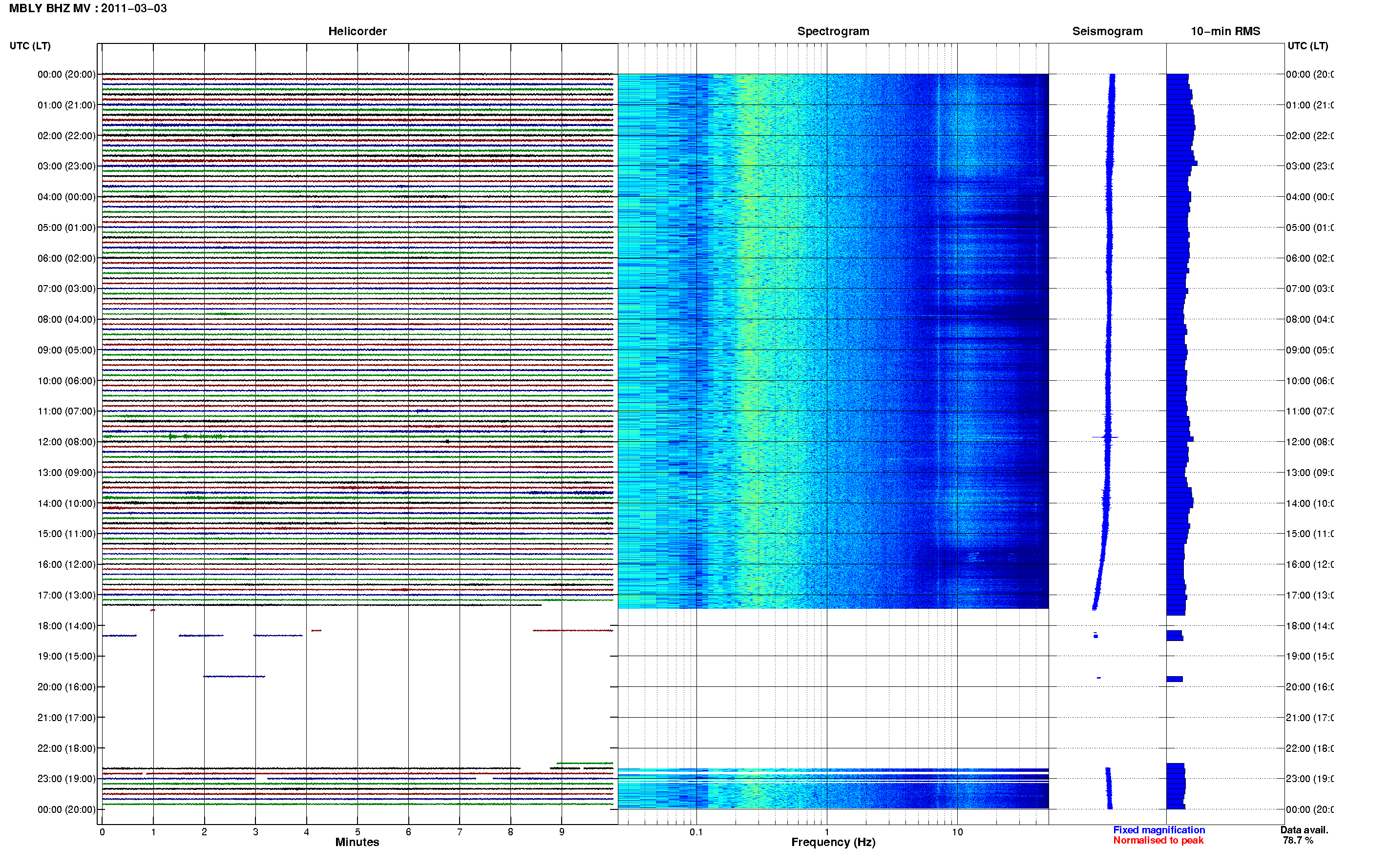Click the left time label 08:00 (04:00)
This screenshot has height=868, width=1389.
tap(66, 319)
